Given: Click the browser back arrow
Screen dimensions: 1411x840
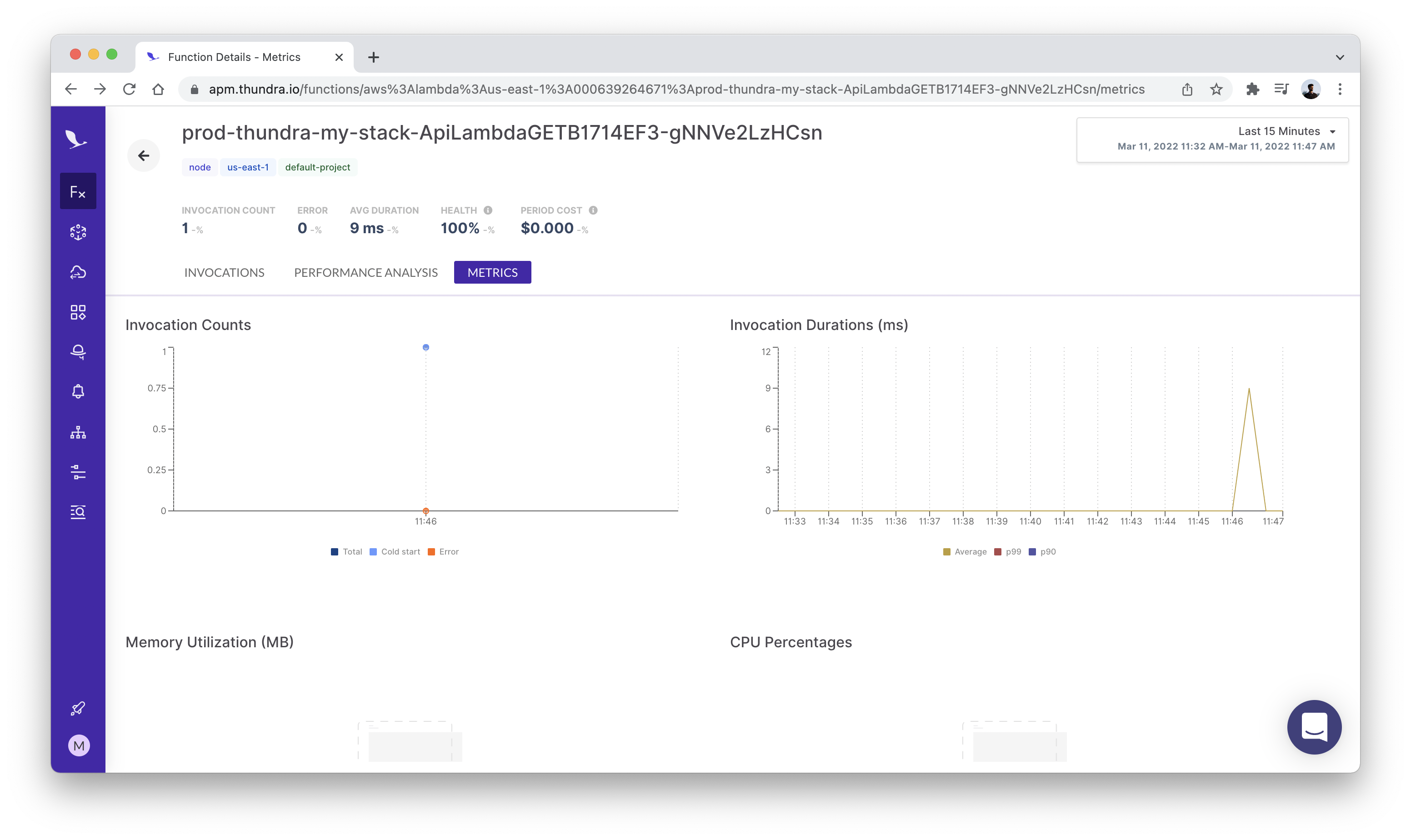Looking at the screenshot, I should click(x=71, y=89).
